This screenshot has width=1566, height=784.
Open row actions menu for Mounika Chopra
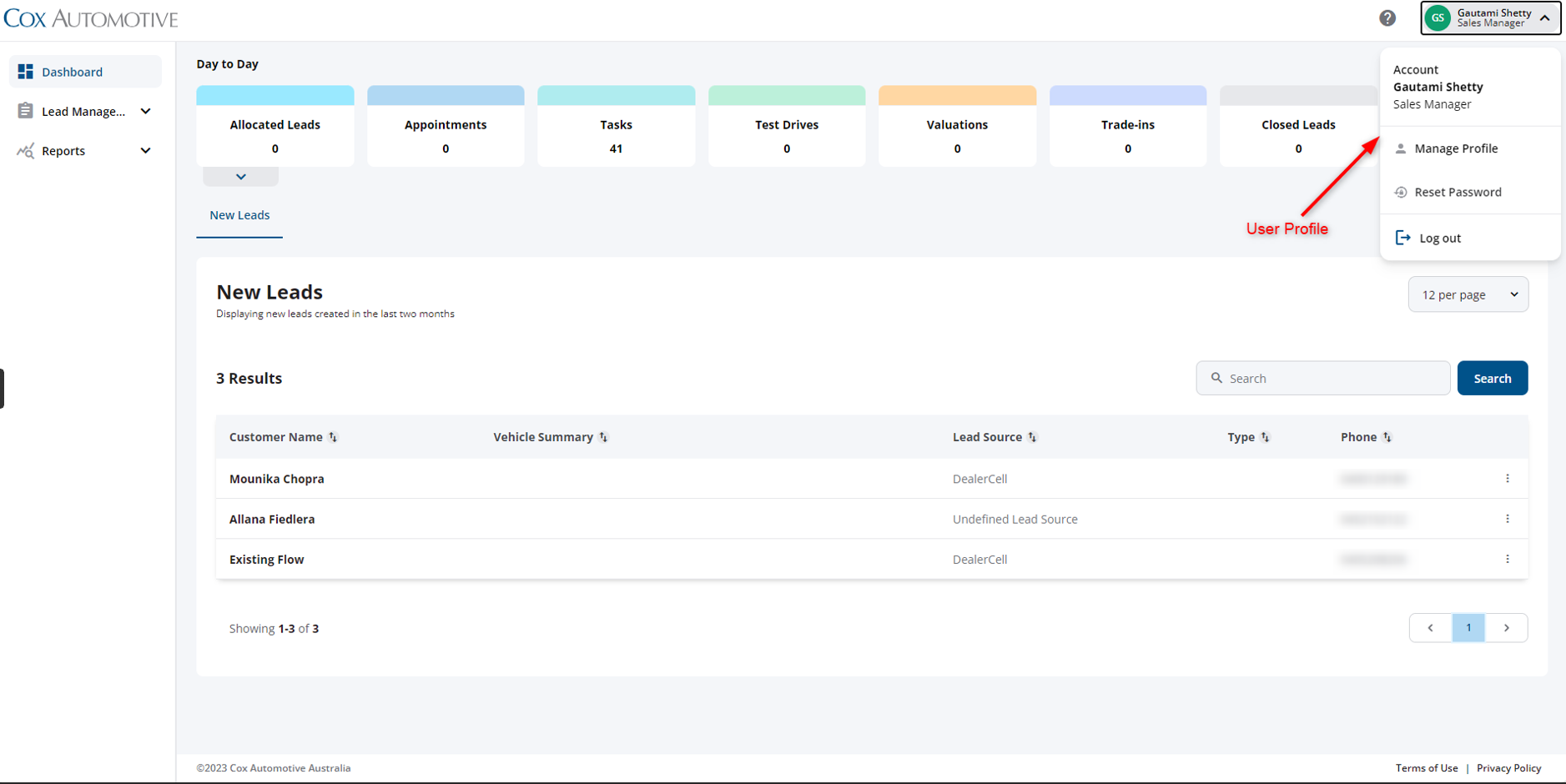1507,479
